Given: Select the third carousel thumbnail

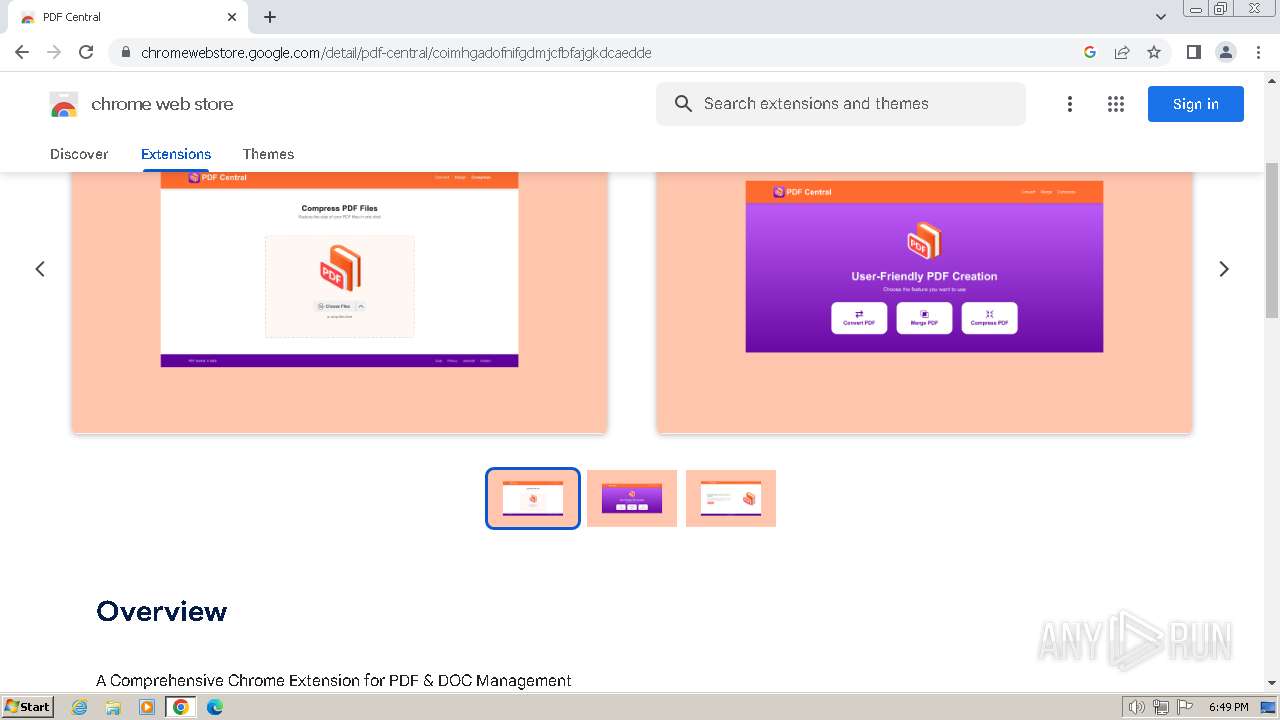Looking at the screenshot, I should coord(731,498).
